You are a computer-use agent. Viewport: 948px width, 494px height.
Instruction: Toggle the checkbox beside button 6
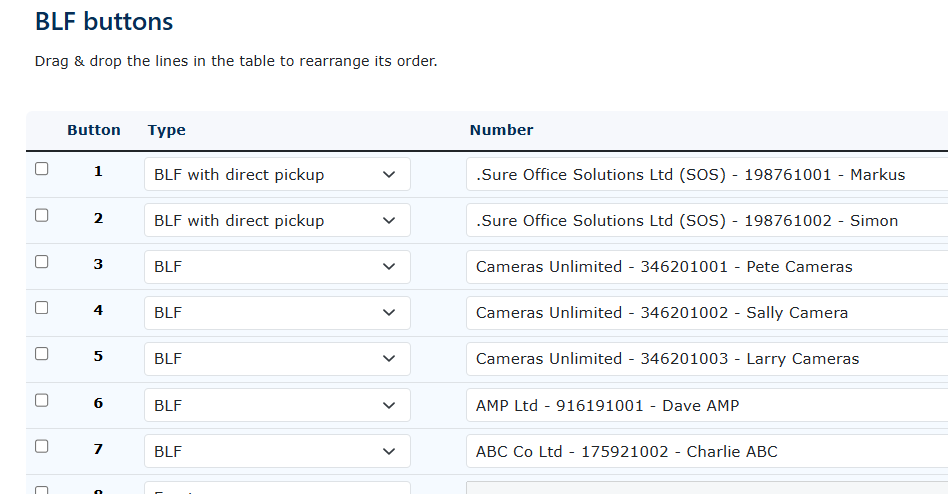click(42, 400)
